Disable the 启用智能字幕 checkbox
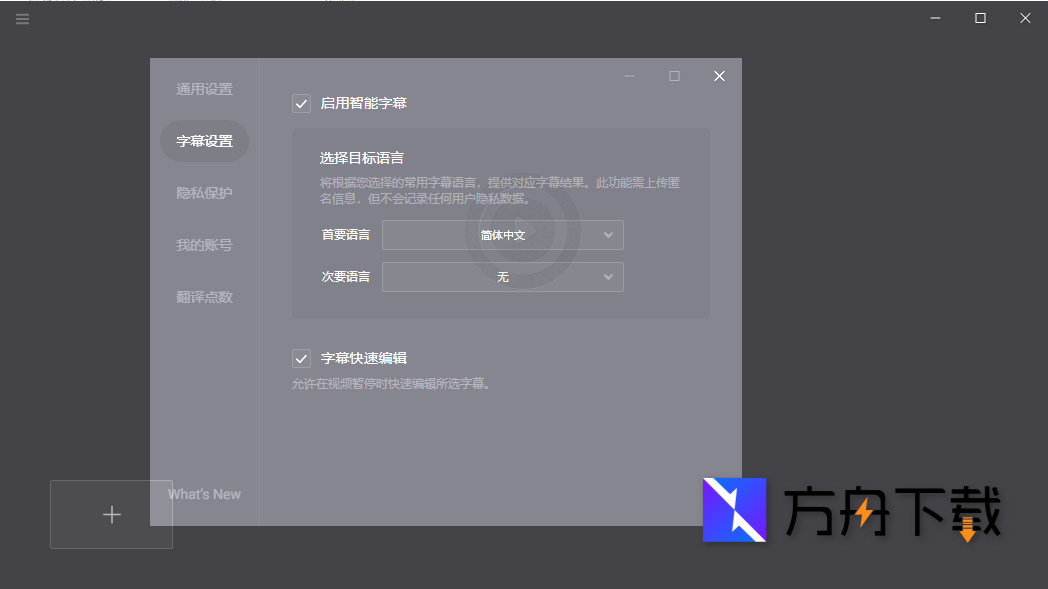1048x589 pixels. pyautogui.click(x=301, y=103)
